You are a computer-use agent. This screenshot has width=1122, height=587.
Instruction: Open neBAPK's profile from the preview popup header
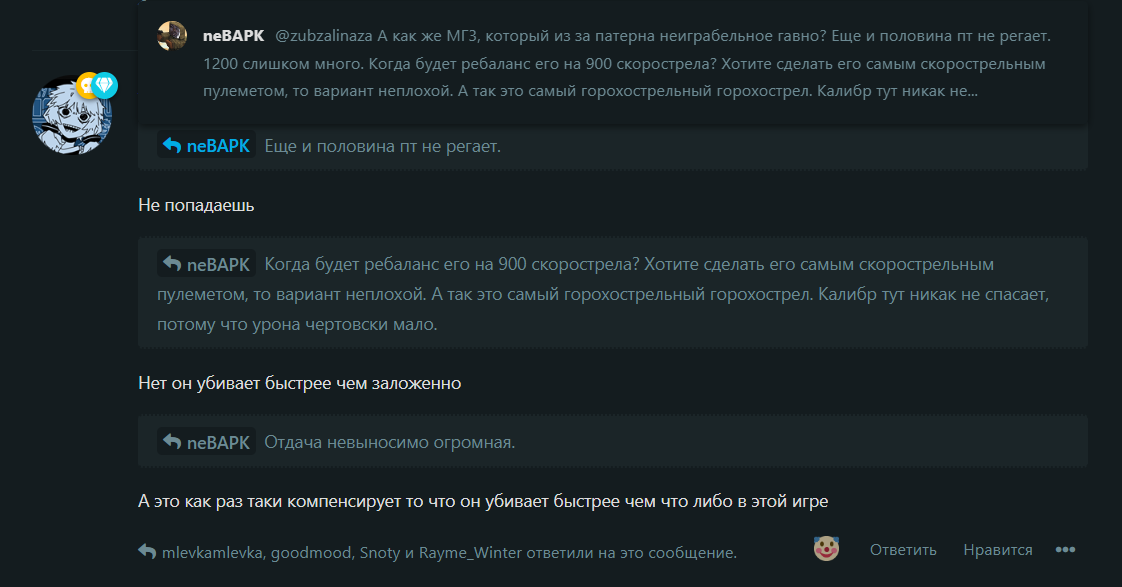tap(233, 36)
